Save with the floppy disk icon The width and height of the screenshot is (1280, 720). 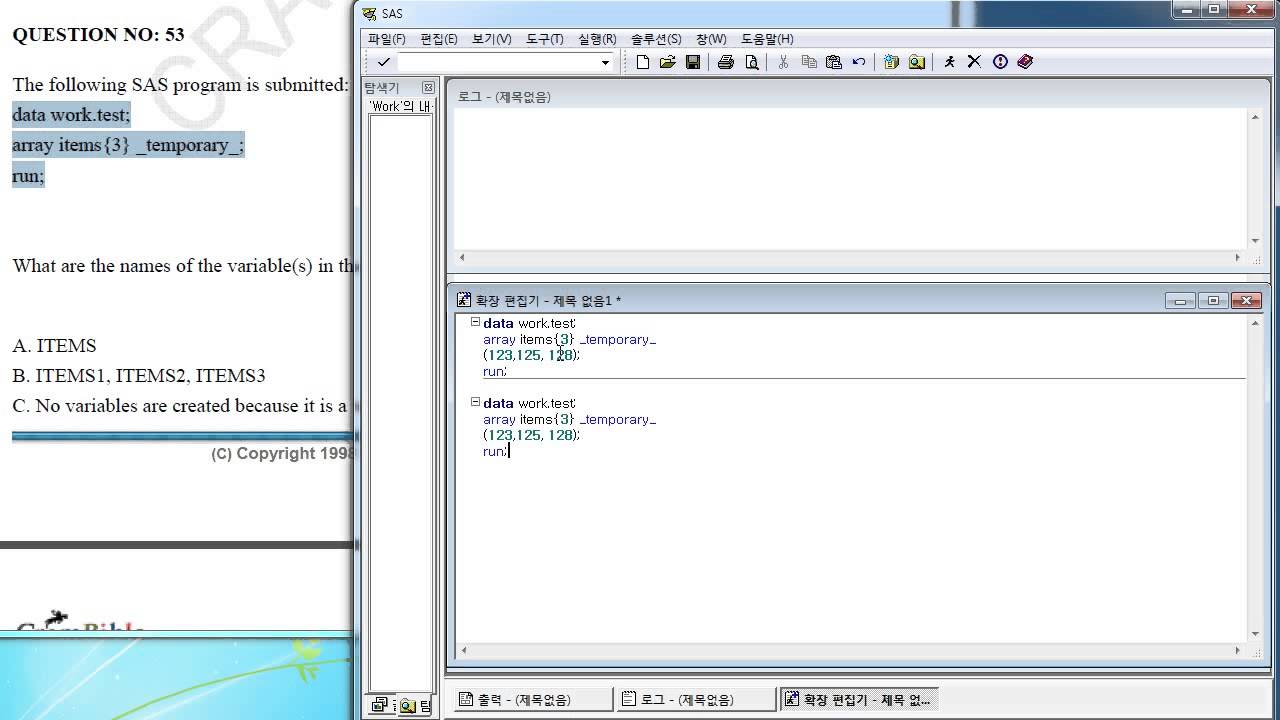pyautogui.click(x=693, y=62)
